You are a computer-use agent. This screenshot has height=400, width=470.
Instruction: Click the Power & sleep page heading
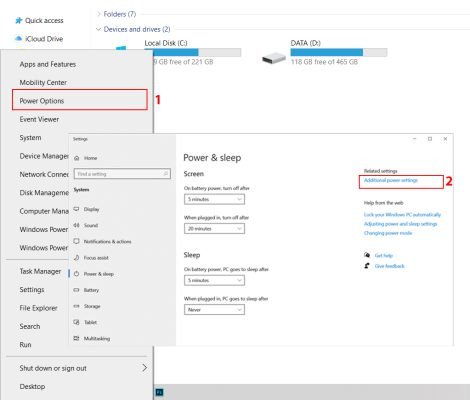212,158
